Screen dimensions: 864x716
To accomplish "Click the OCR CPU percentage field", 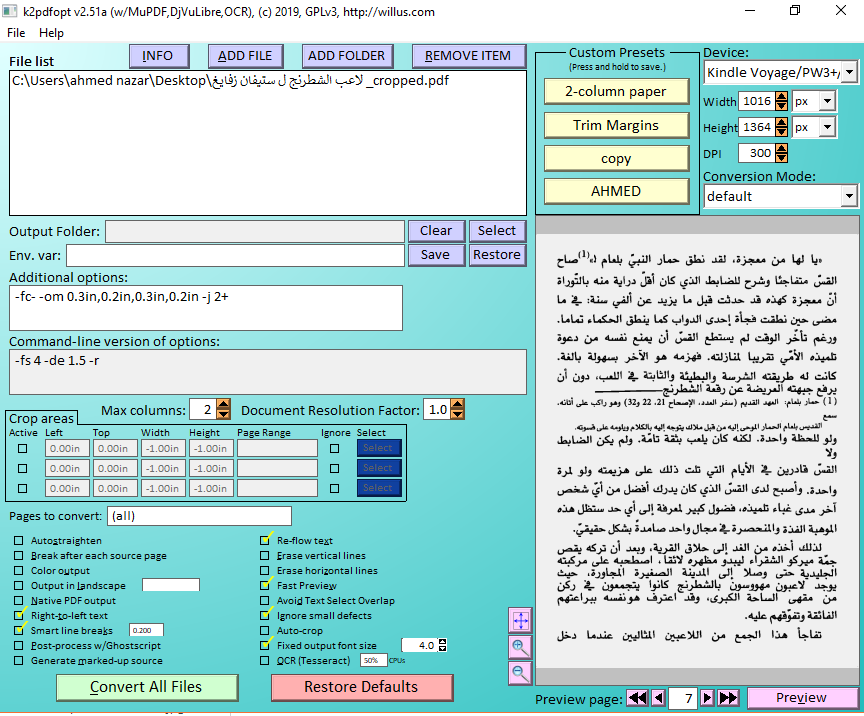I will (373, 660).
